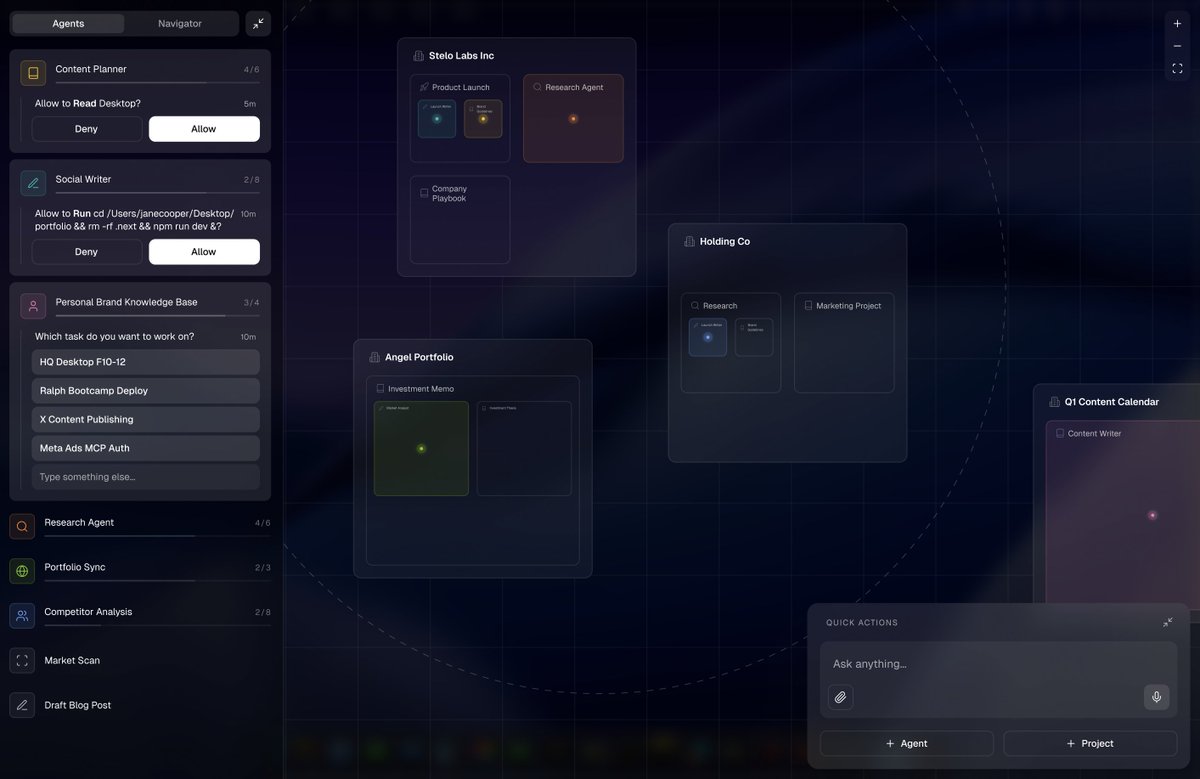Open Research Agent search icon in sidebar

point(22,526)
